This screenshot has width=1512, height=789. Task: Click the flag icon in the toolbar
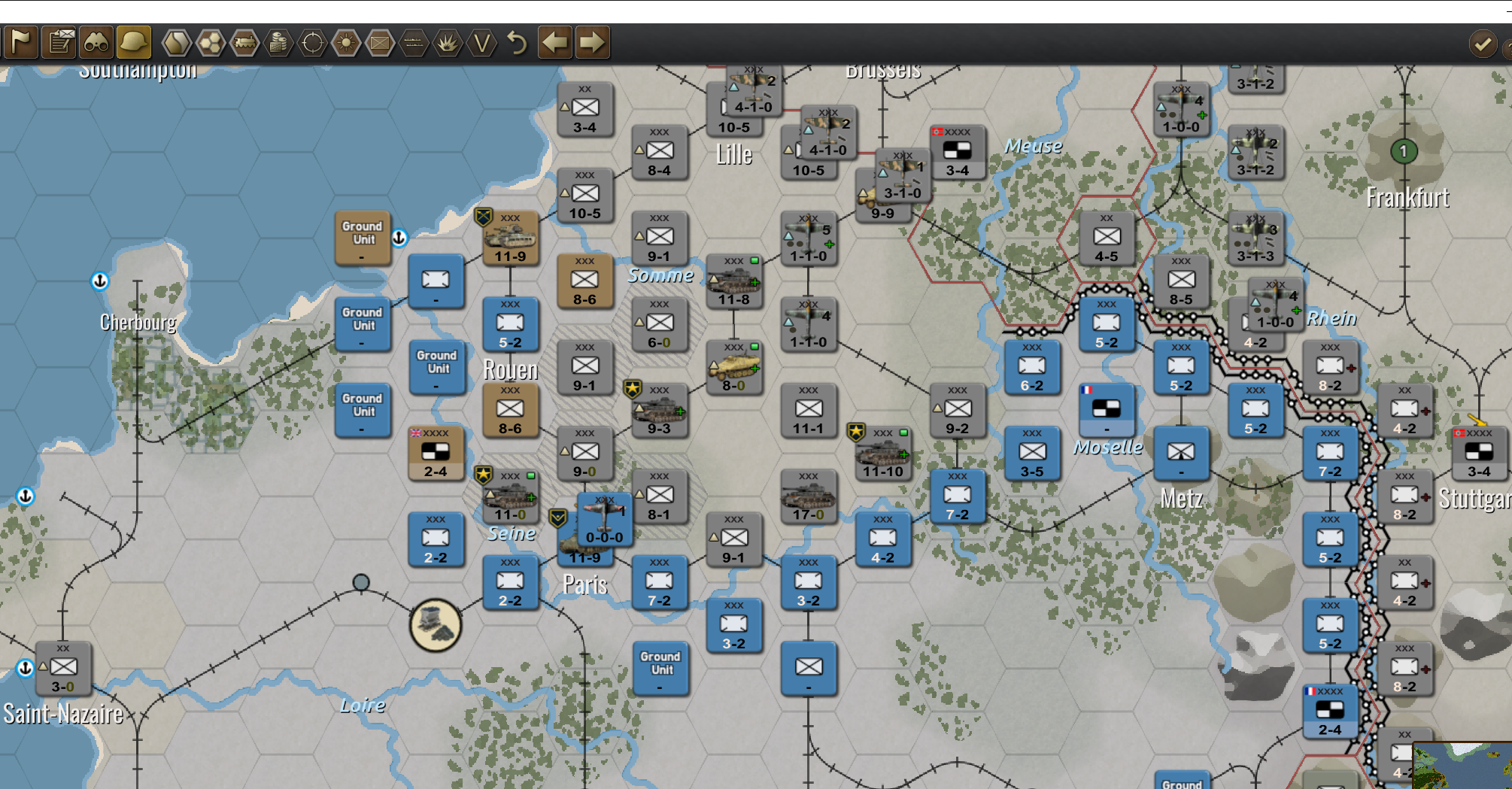click(21, 43)
